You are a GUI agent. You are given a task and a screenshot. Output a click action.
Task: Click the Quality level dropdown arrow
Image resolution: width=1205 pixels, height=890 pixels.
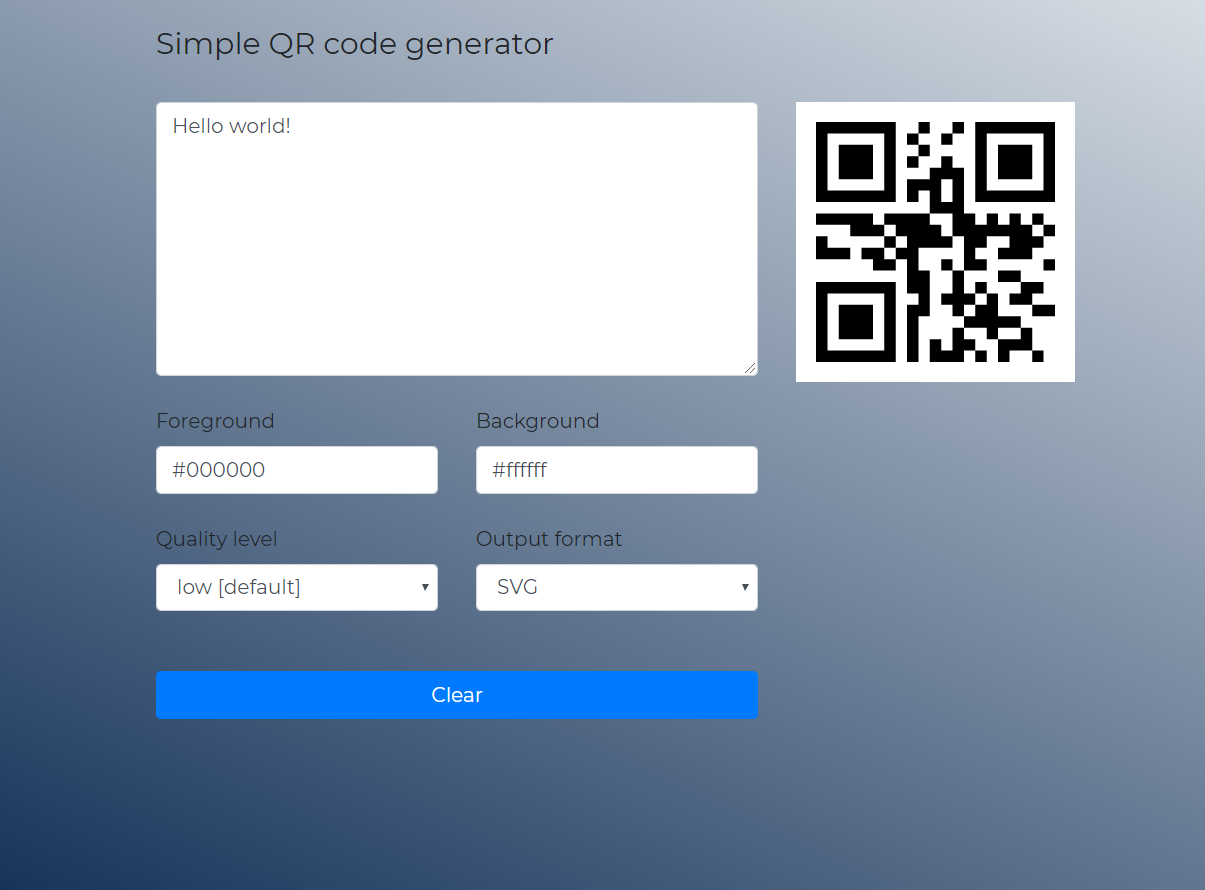click(x=424, y=587)
